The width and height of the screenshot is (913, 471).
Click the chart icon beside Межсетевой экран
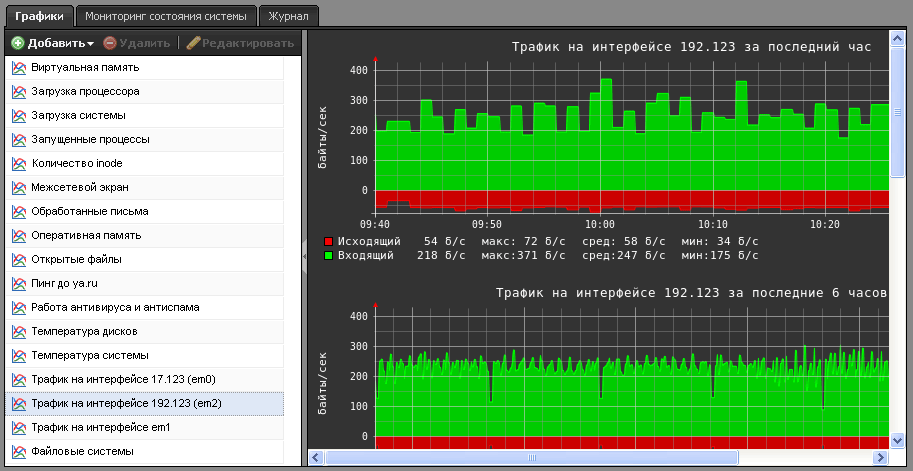coord(18,187)
